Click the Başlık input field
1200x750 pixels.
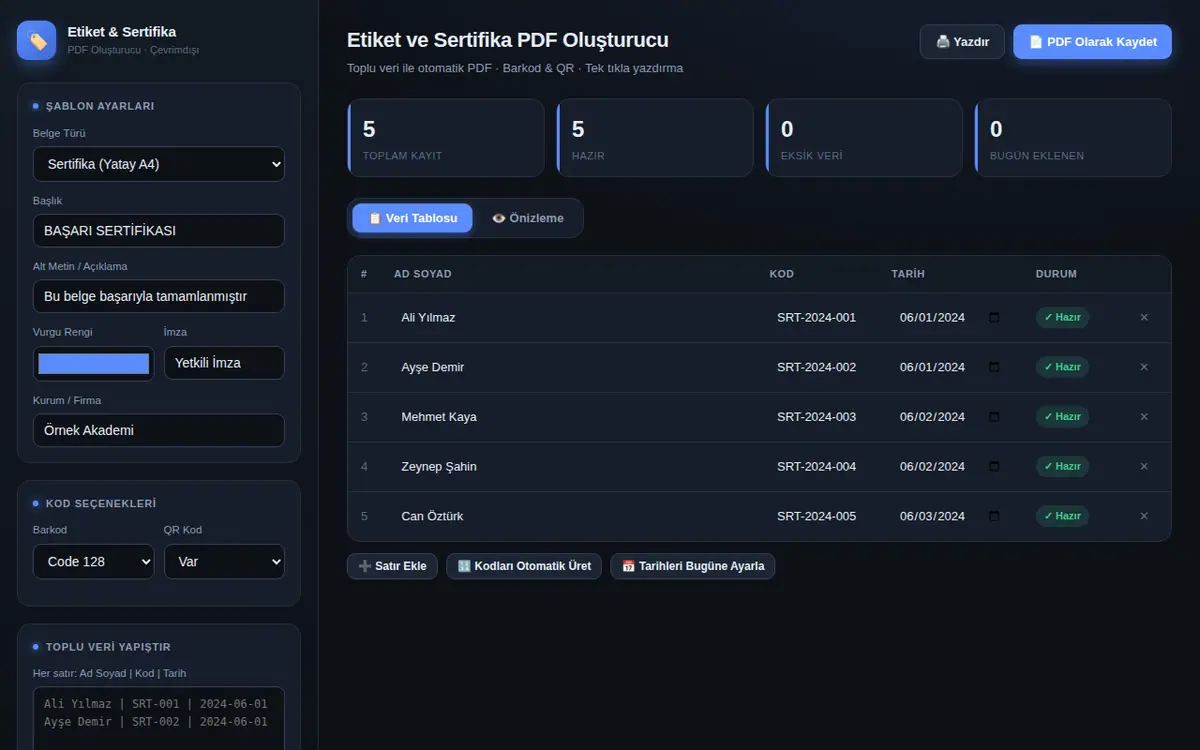(159, 230)
